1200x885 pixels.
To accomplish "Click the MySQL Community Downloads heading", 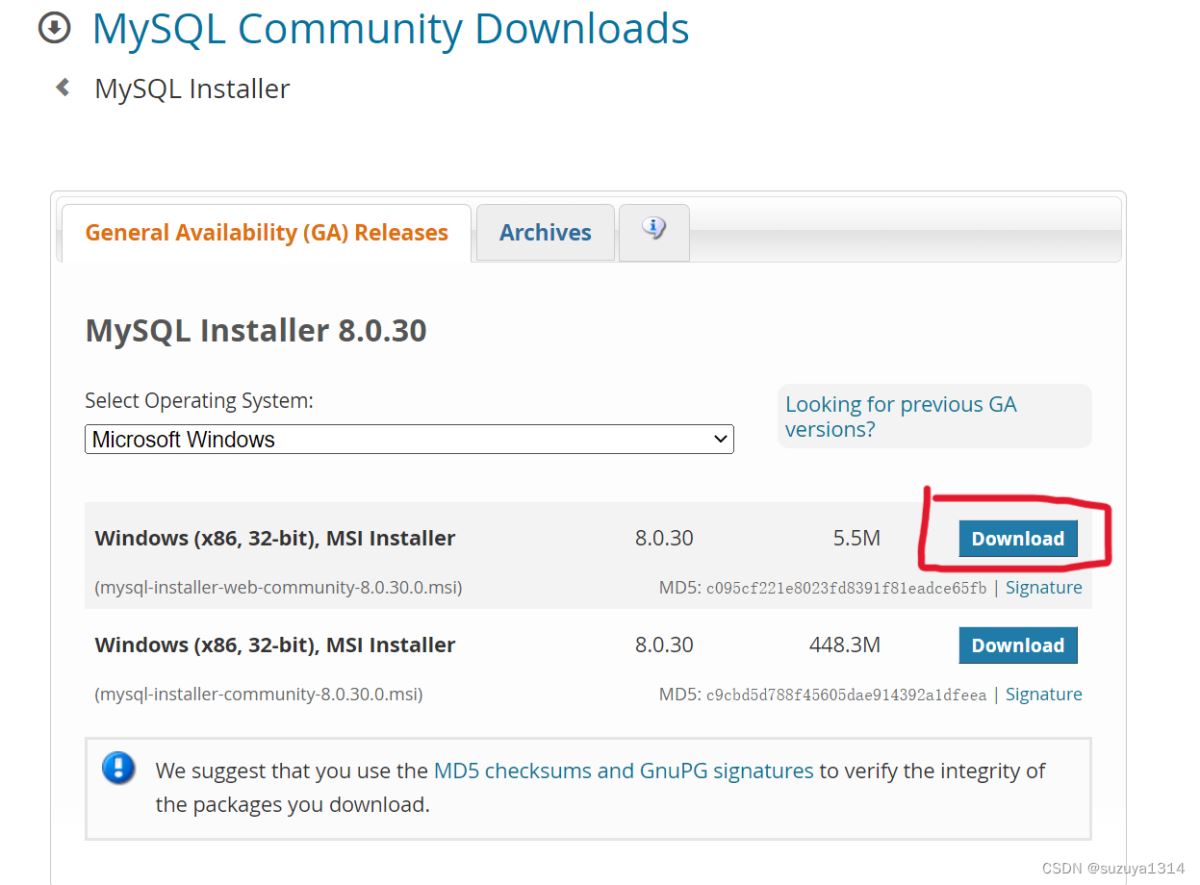I will (389, 28).
